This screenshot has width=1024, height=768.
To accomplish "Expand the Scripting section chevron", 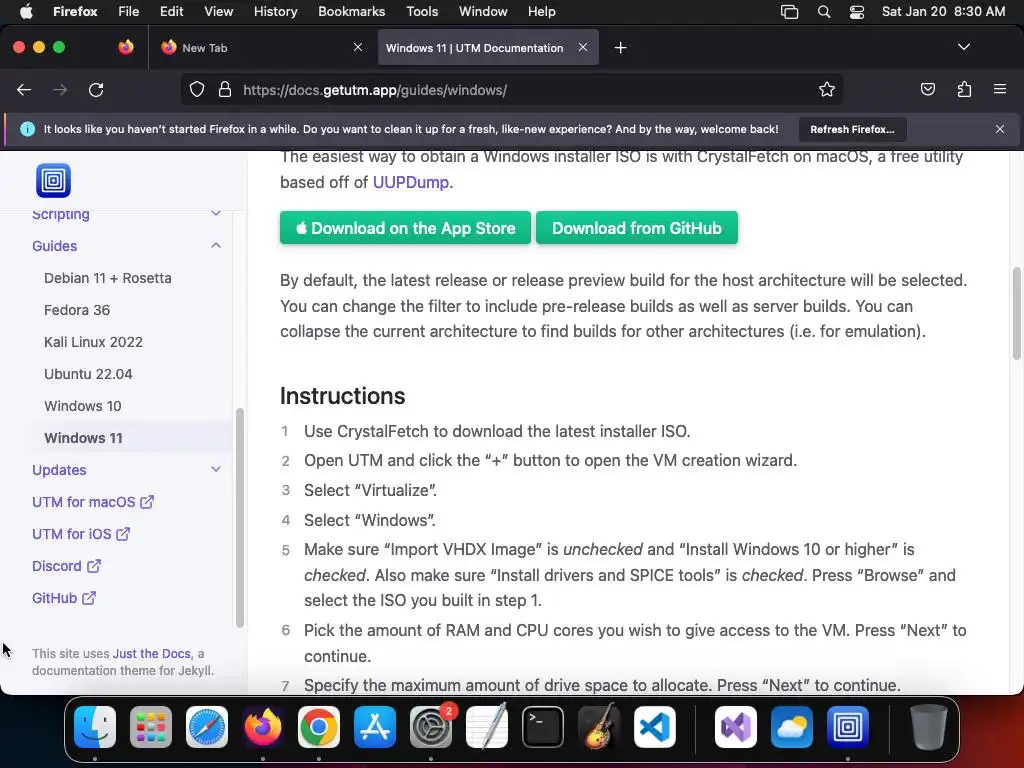I will click(x=216, y=214).
